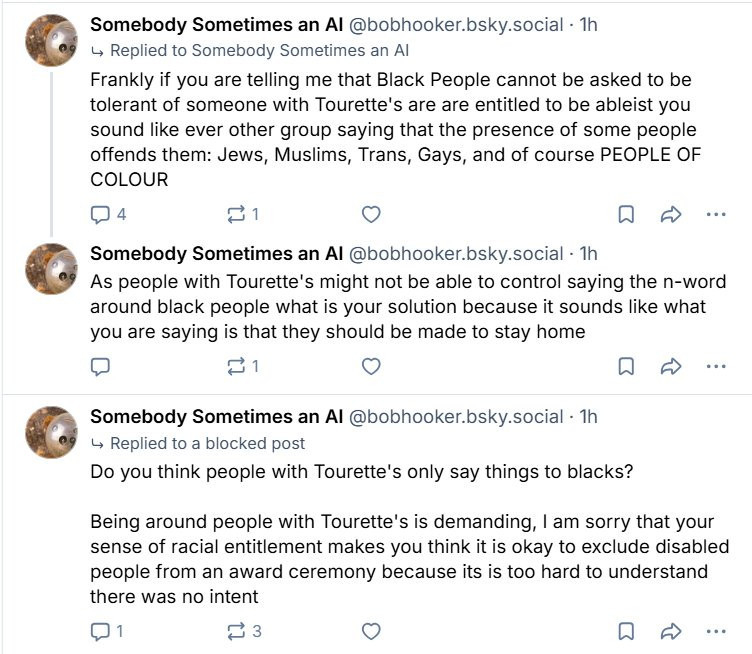This screenshot has height=654, width=752.
Task: Share the second post via arrow icon
Action: coord(670,367)
